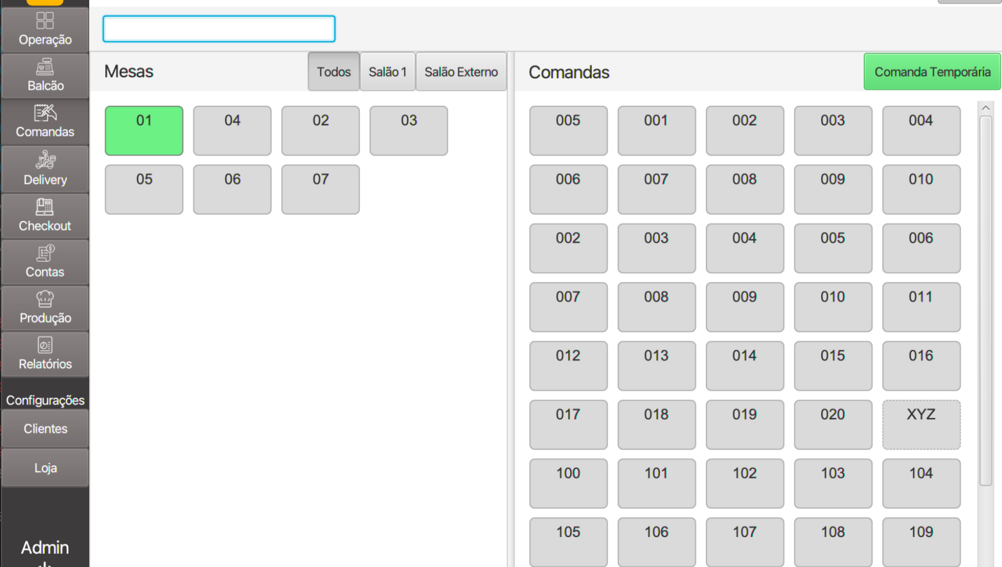Open the Operação section in sidebar

(x=45, y=29)
